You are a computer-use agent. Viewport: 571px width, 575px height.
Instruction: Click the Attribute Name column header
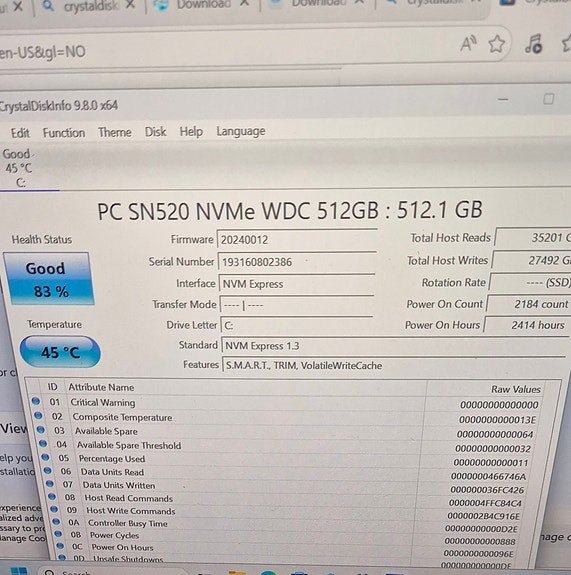[x=101, y=387]
